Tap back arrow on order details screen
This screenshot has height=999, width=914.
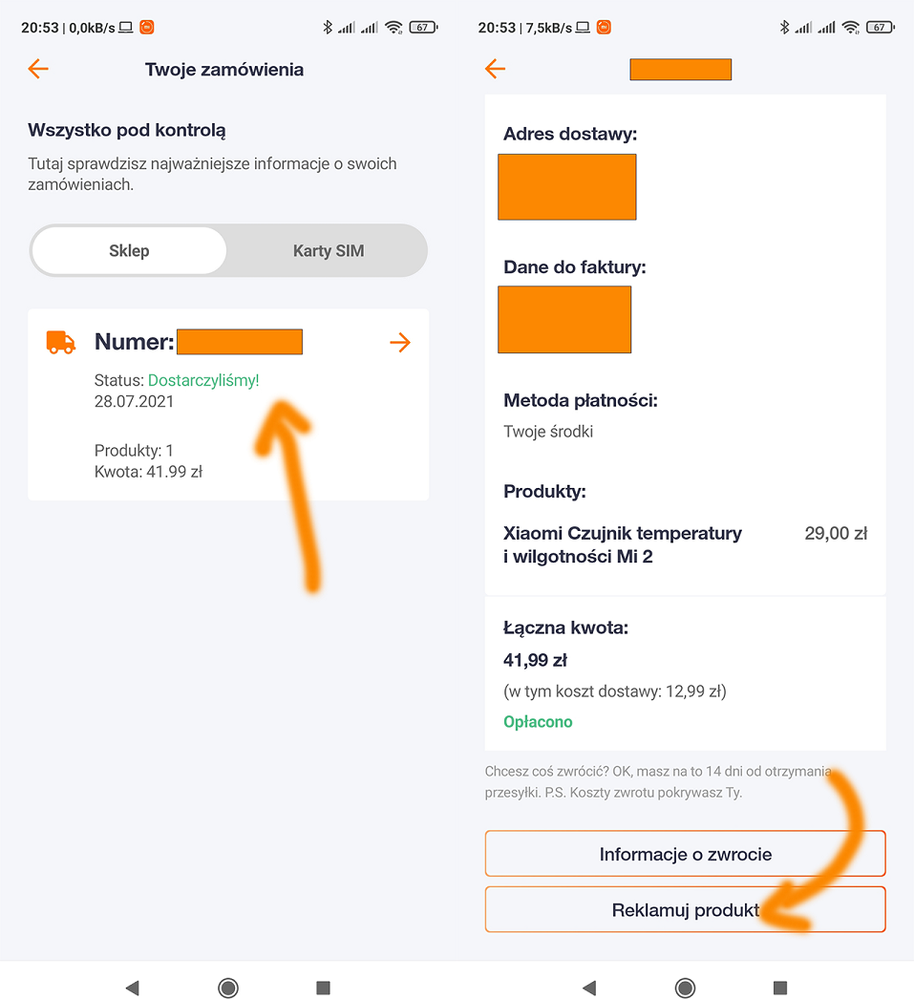click(495, 69)
